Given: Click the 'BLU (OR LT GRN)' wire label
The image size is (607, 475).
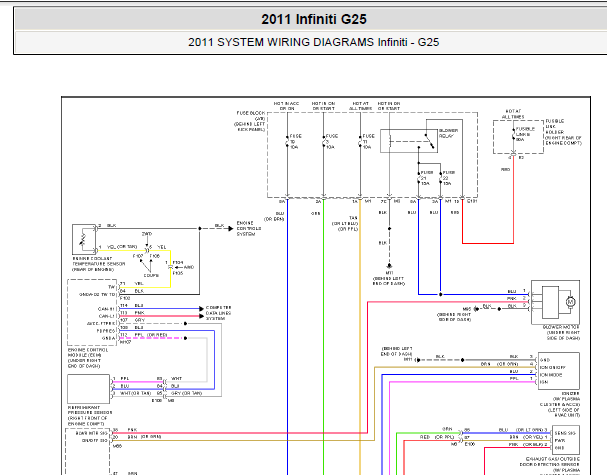Looking at the screenshot, I should click(x=520, y=430).
